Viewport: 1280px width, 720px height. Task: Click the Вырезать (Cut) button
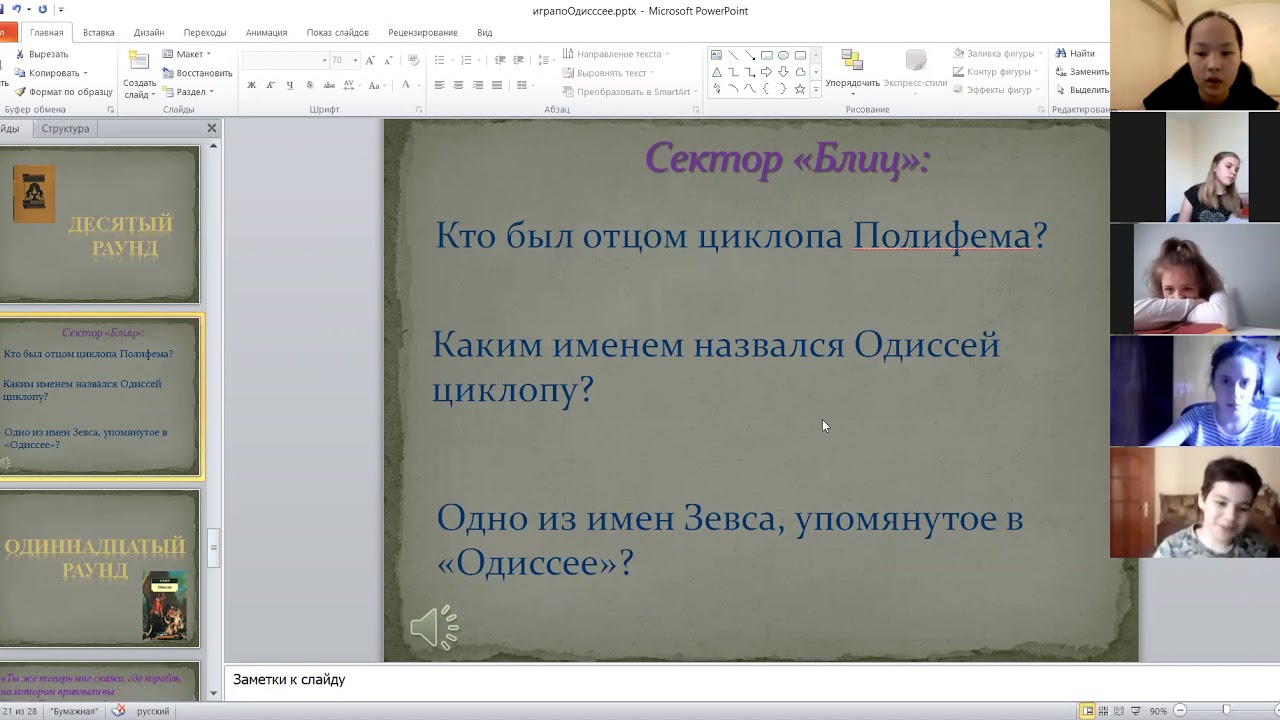pyautogui.click(x=42, y=54)
